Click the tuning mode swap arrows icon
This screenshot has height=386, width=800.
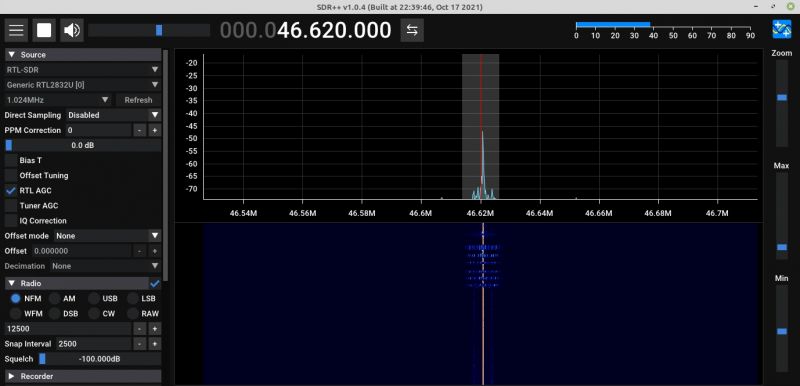tap(412, 31)
